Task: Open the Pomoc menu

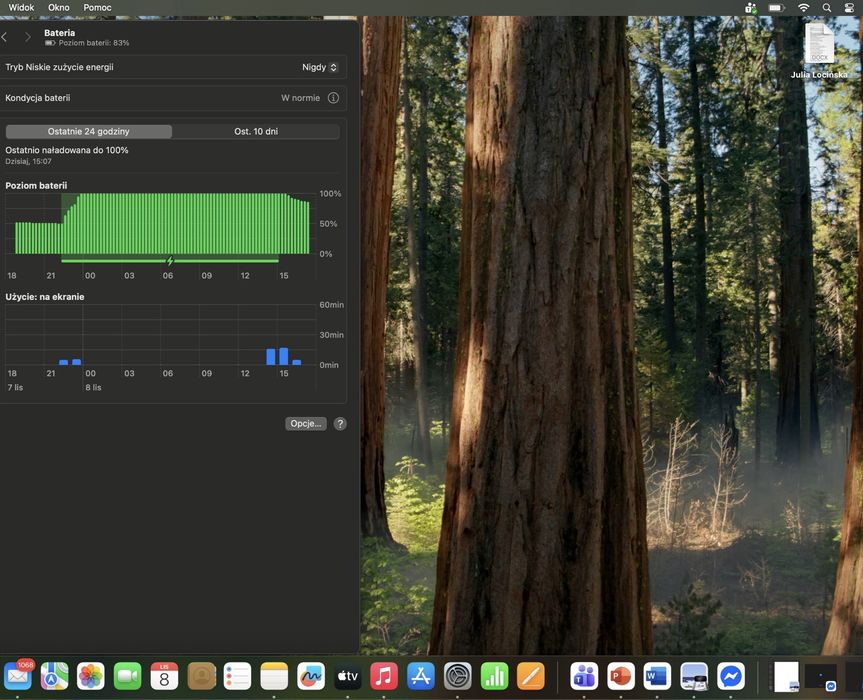Action: coord(97,8)
